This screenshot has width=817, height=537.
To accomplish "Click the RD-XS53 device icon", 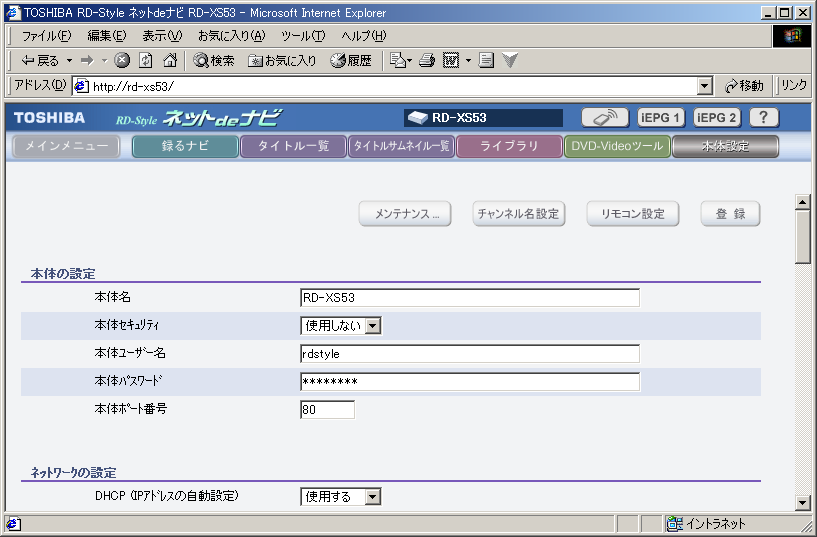I will click(x=417, y=118).
